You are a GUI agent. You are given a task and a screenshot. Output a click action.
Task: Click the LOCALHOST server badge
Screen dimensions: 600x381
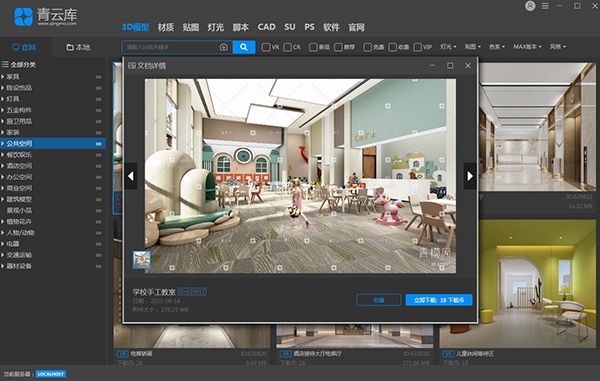click(x=51, y=374)
